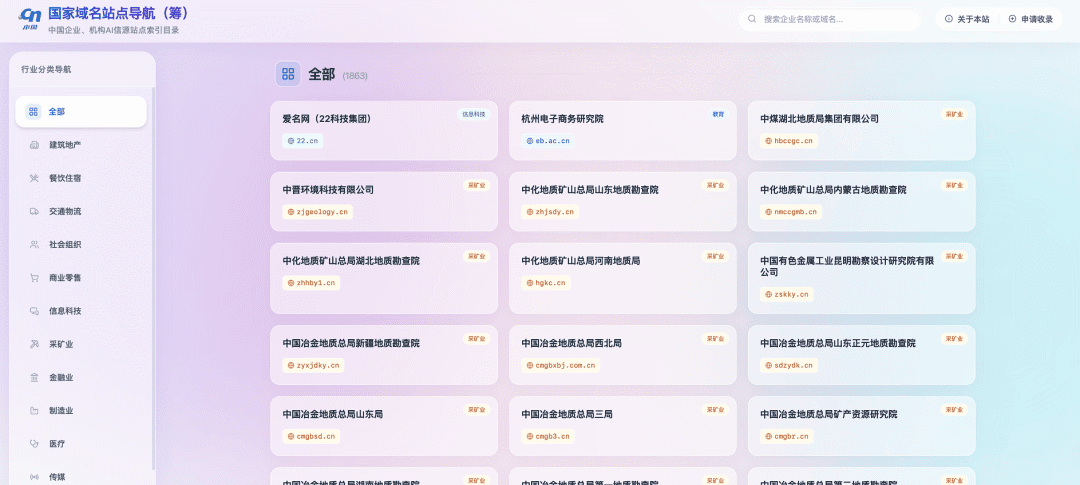Click the 中国冶金地质总局新疆地质勘查院 title
The height and width of the screenshot is (485, 1080).
(351, 343)
